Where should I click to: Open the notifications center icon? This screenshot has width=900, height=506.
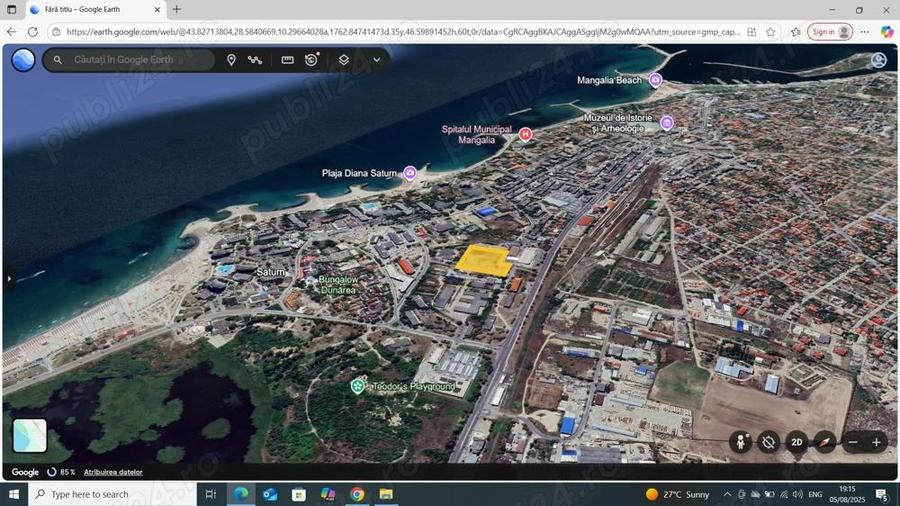[882, 494]
